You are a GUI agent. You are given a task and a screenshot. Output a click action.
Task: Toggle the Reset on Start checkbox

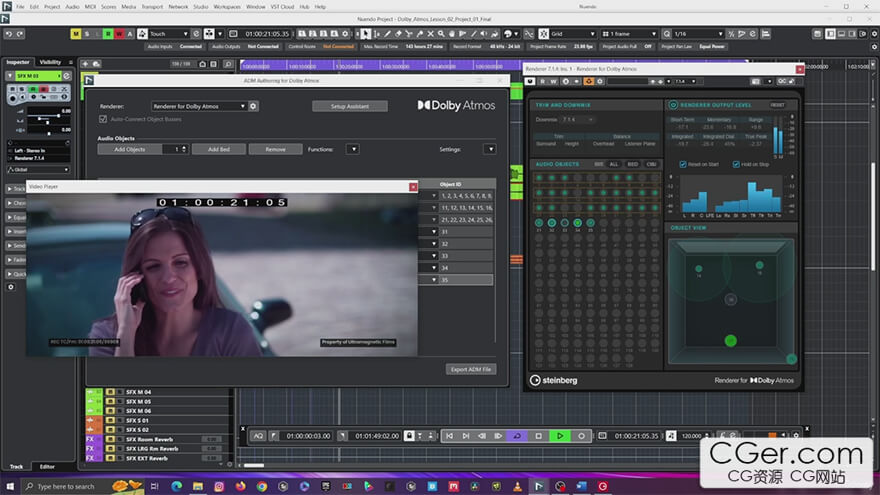(683, 164)
